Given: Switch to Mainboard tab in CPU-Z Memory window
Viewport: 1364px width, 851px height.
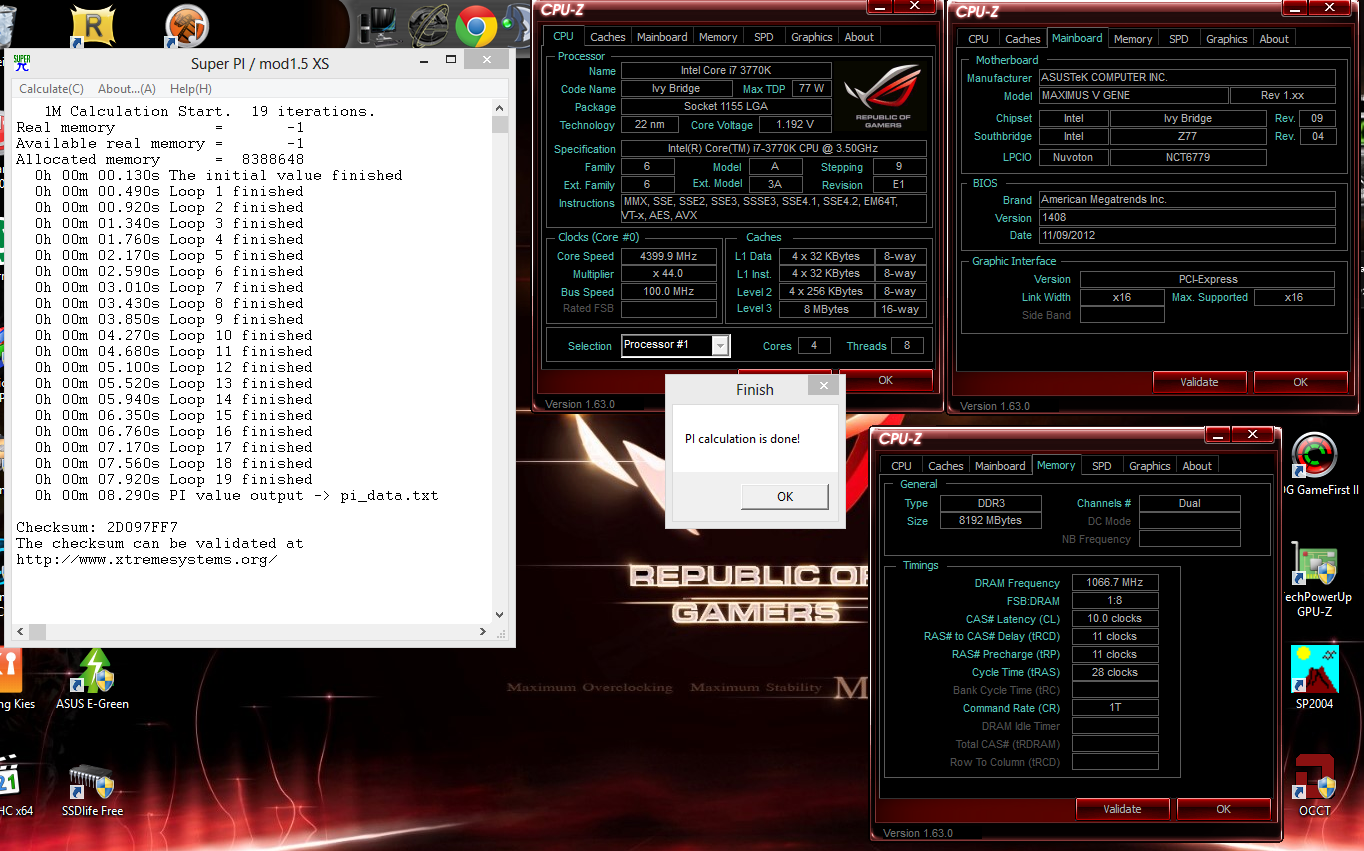Looking at the screenshot, I should (1000, 466).
